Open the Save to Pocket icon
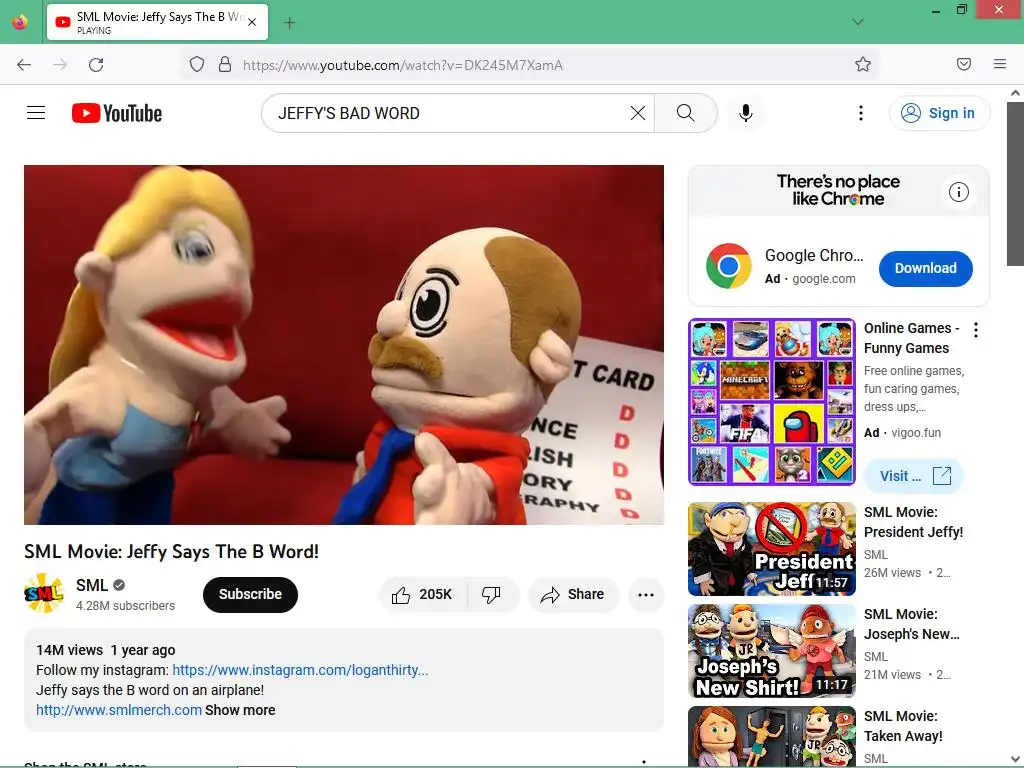The width and height of the screenshot is (1024, 768). (x=964, y=64)
